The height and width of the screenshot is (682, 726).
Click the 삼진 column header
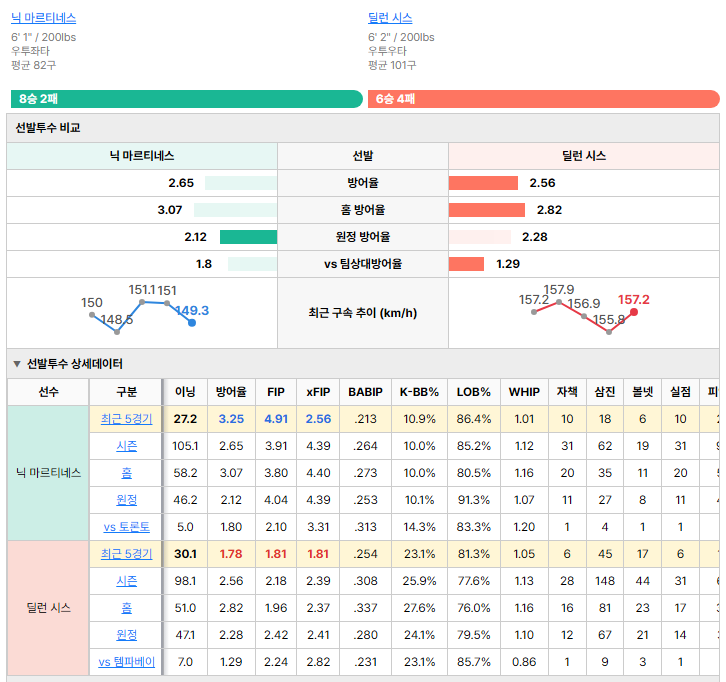605,392
